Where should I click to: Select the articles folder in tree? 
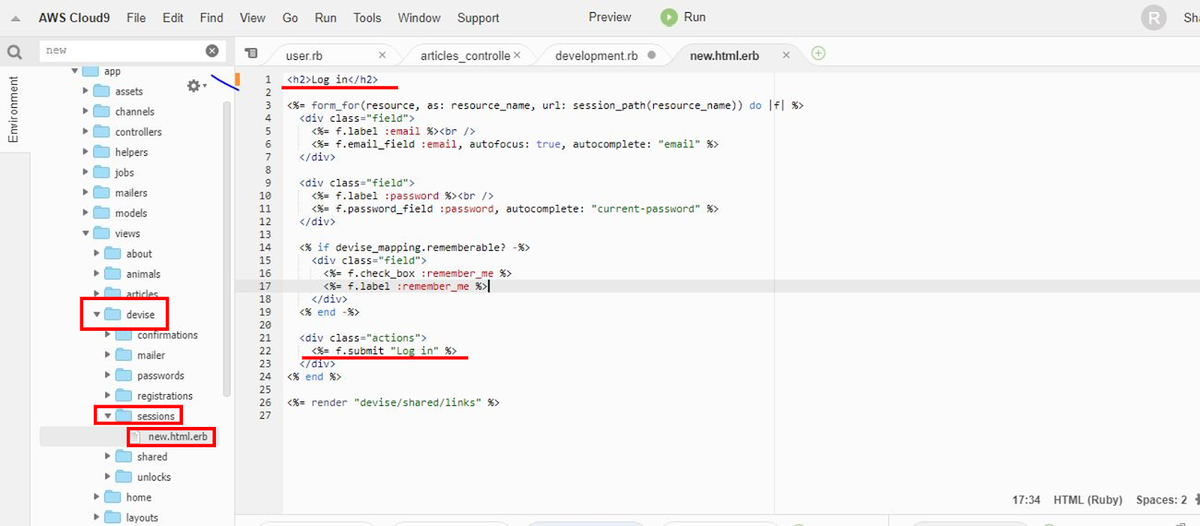tap(142, 295)
